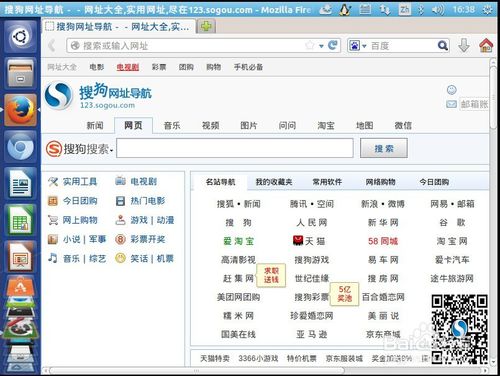Click the horizontal page scrollbar
The height and width of the screenshot is (376, 500).
197,370
